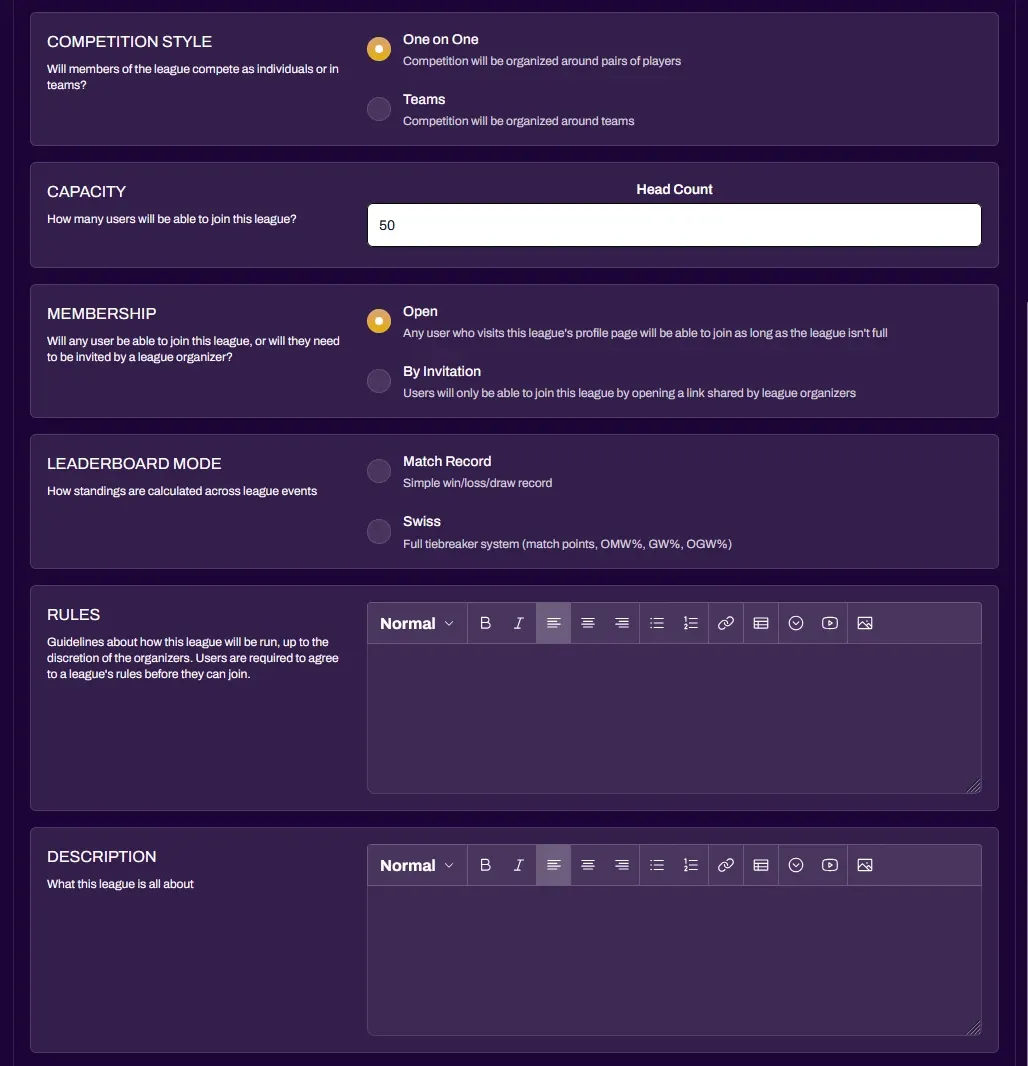The image size is (1028, 1066).
Task: Toggle italic in the Description editor
Action: [519, 865]
